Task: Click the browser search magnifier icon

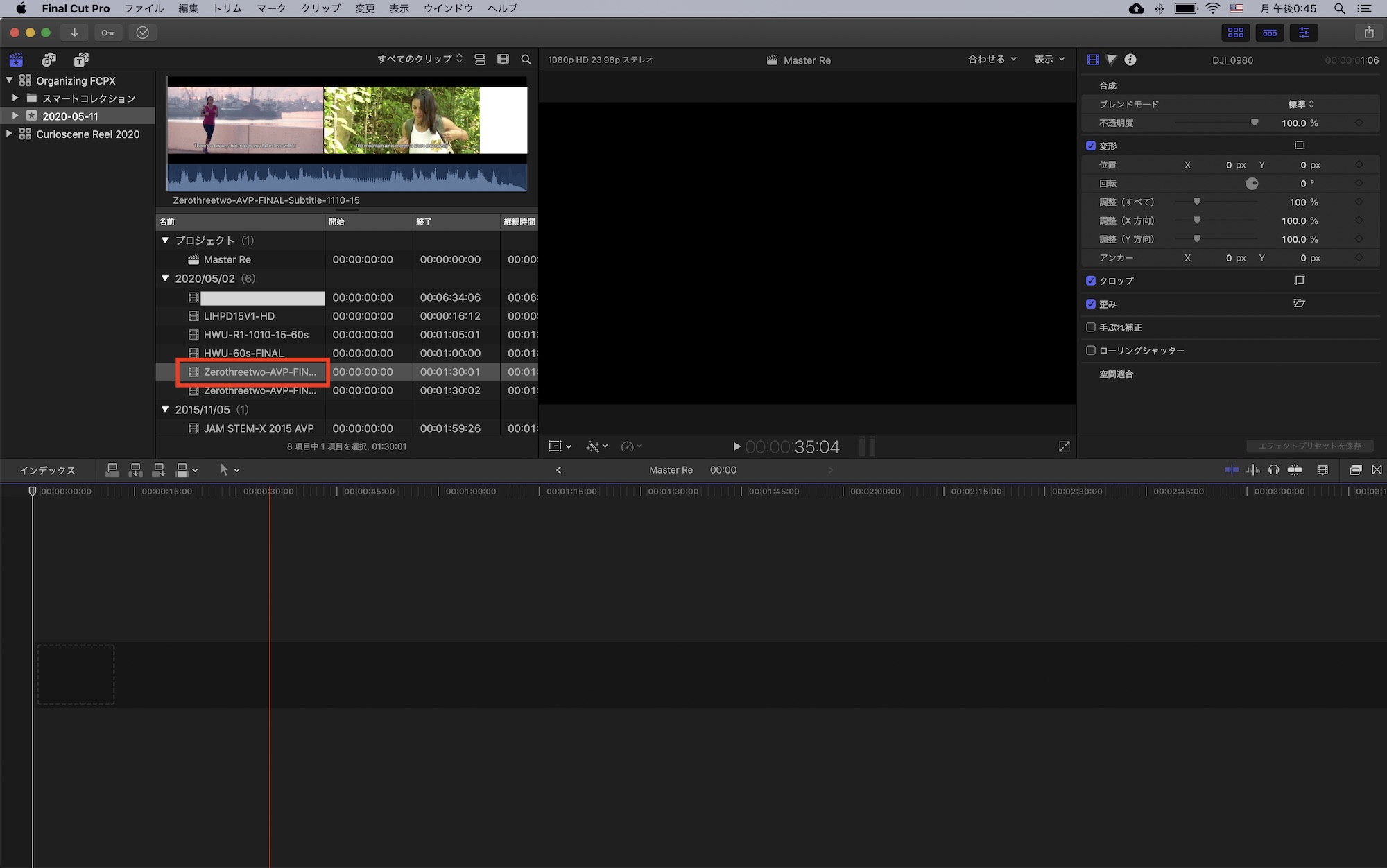Action: click(526, 60)
